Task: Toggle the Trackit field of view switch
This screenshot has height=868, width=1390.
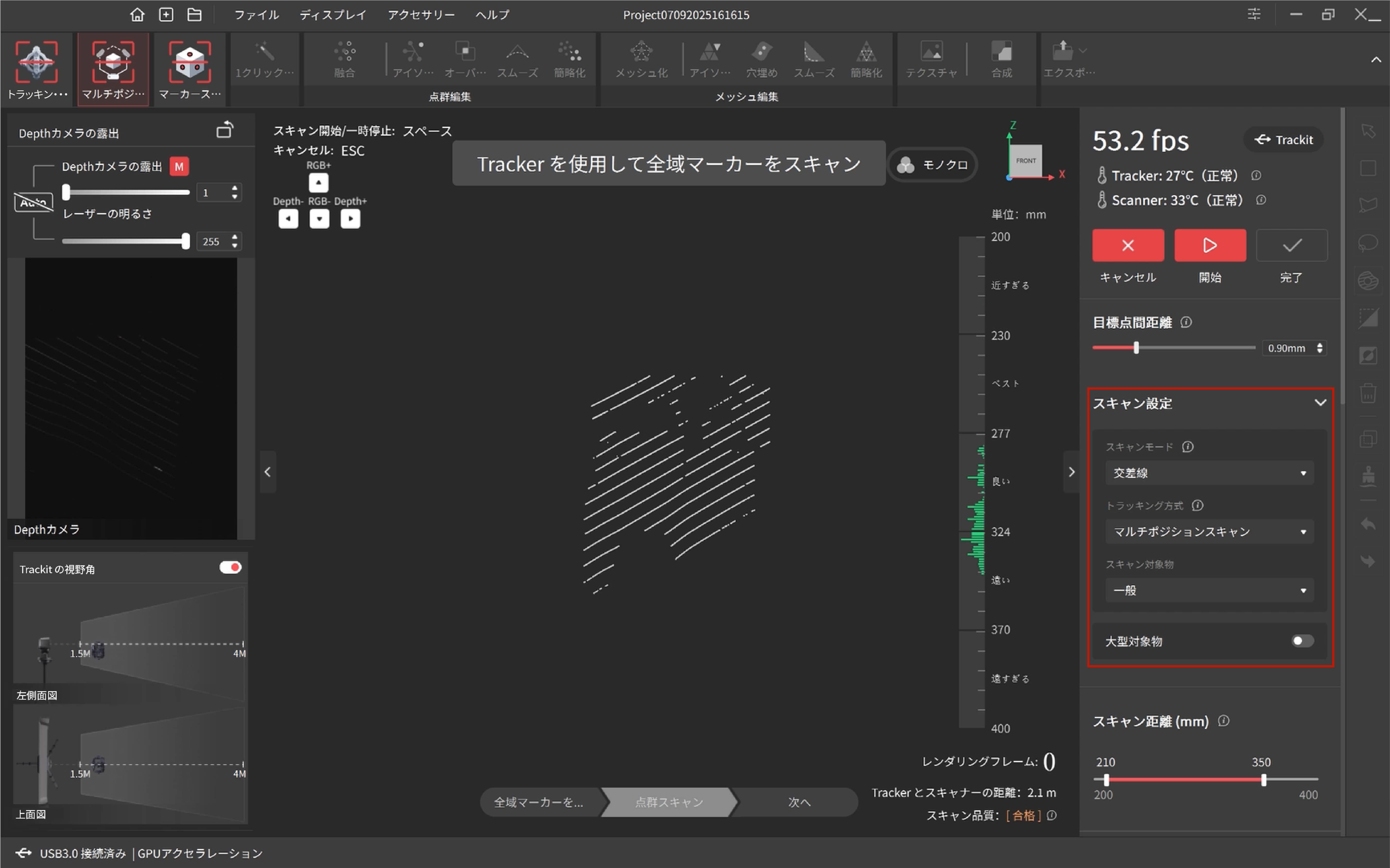Action: 230,568
